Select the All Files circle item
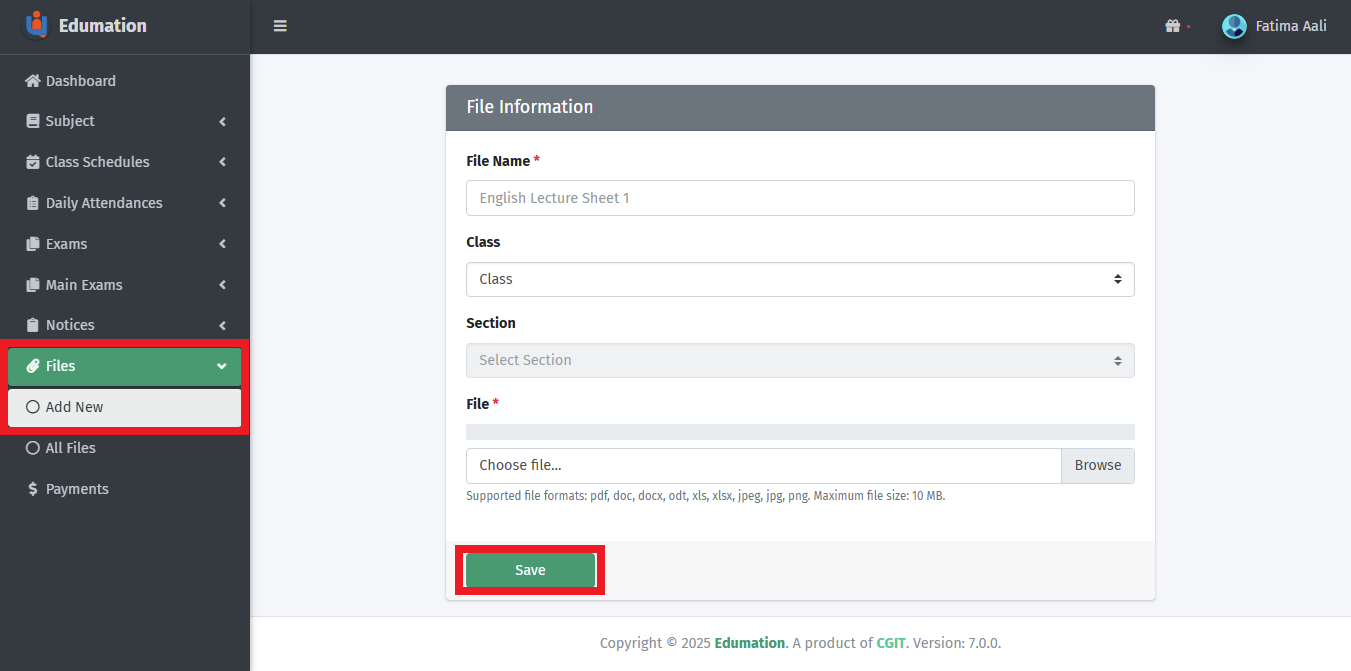Viewport: 1351px width, 671px height. click(x=33, y=448)
